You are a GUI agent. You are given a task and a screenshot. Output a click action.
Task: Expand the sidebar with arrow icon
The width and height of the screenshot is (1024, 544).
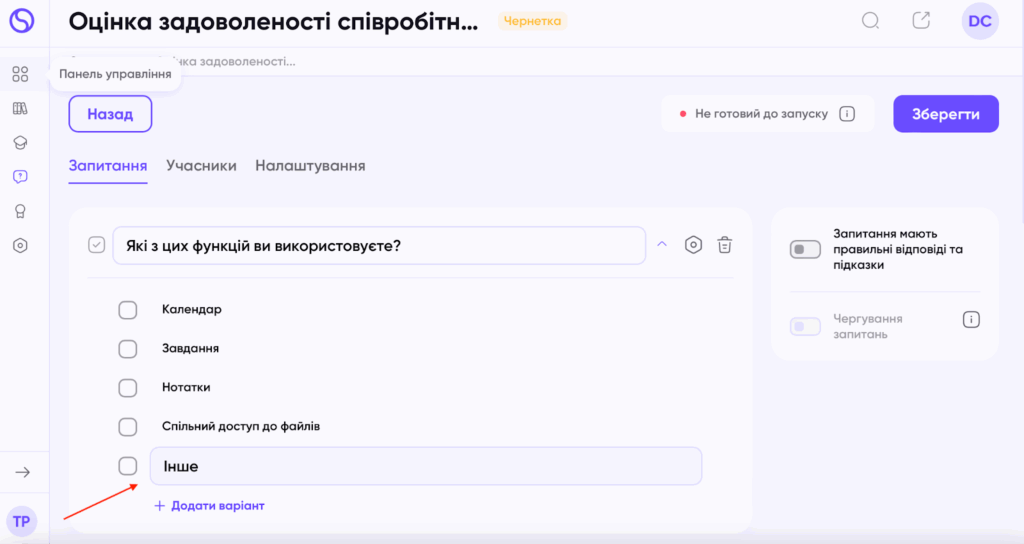[22, 472]
